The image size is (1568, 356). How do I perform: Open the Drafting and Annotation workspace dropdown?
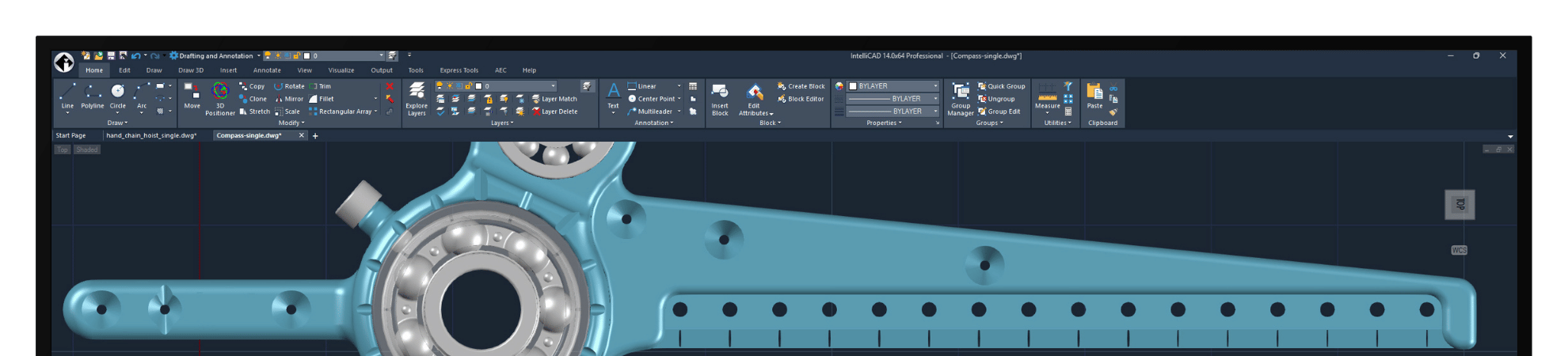215,56
